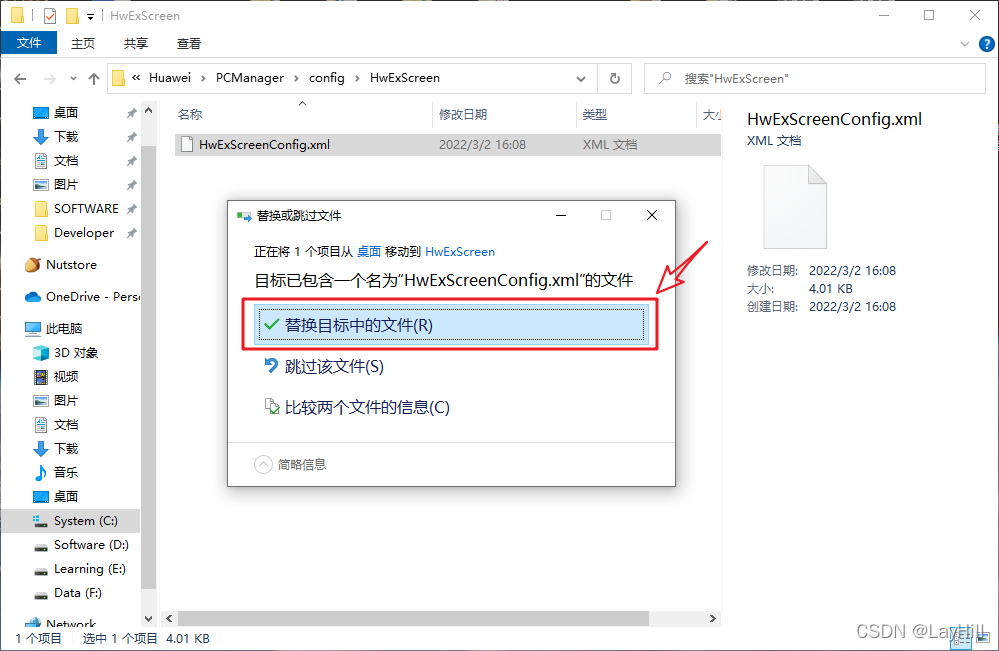Select Data (F:) drive
This screenshot has height=651, width=999.
point(77,593)
